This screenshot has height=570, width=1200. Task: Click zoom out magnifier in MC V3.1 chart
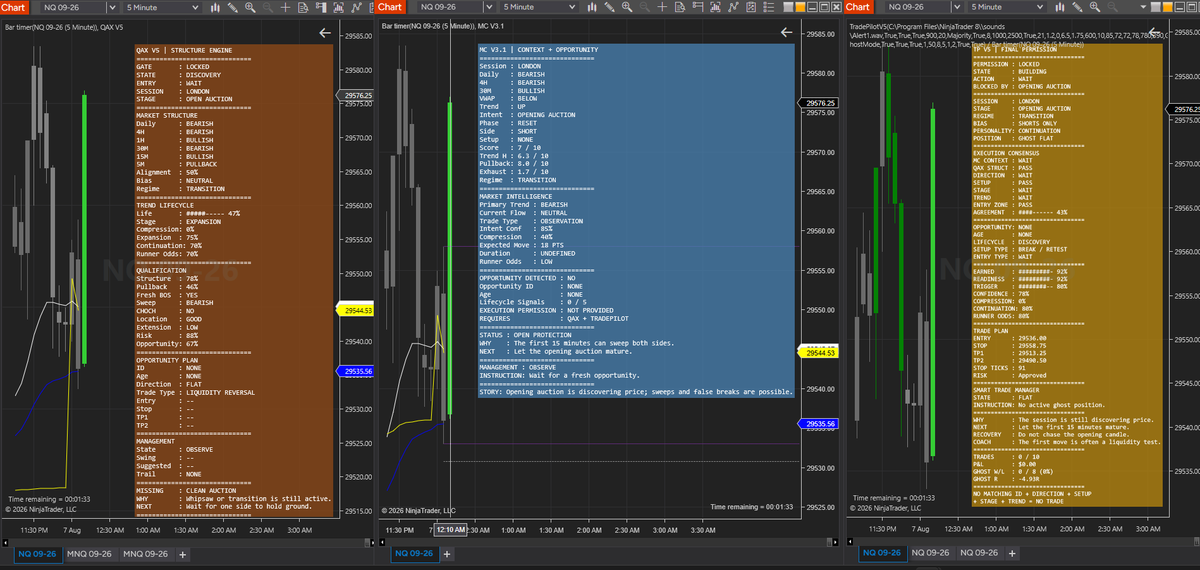645,7
